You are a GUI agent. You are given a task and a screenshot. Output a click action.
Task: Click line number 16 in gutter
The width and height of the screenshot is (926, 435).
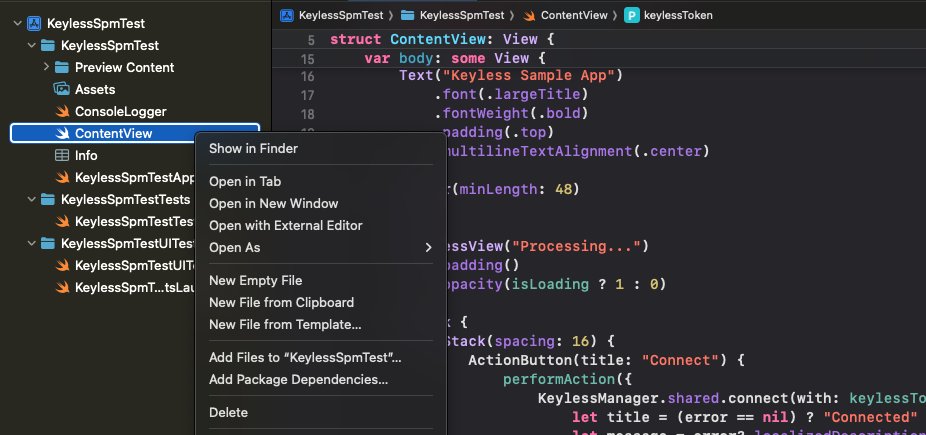click(x=308, y=77)
